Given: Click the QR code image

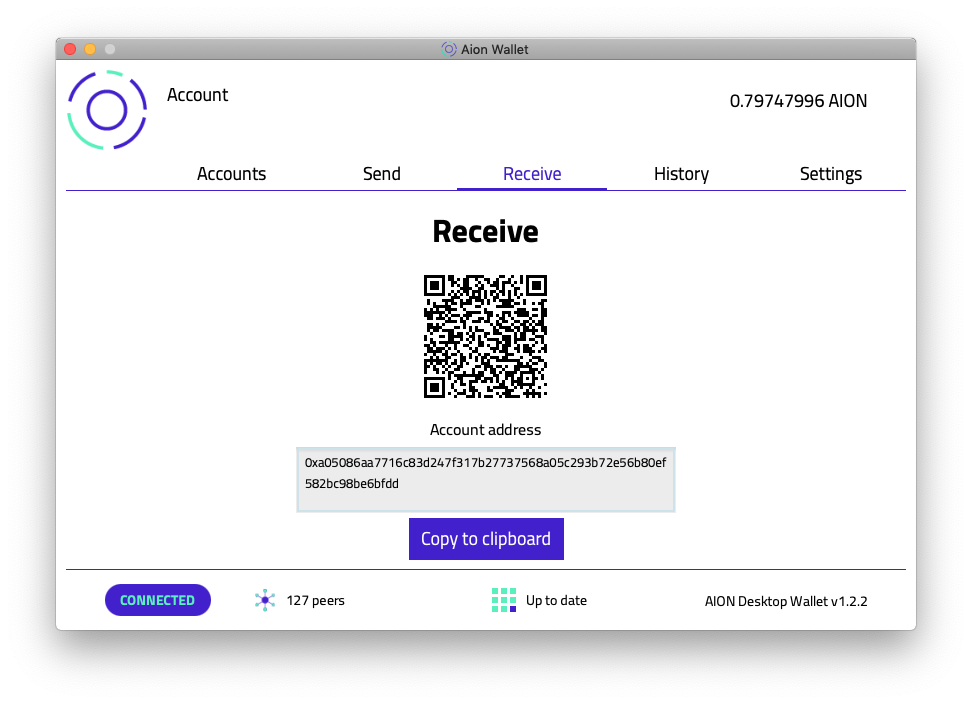Looking at the screenshot, I should 485,336.
